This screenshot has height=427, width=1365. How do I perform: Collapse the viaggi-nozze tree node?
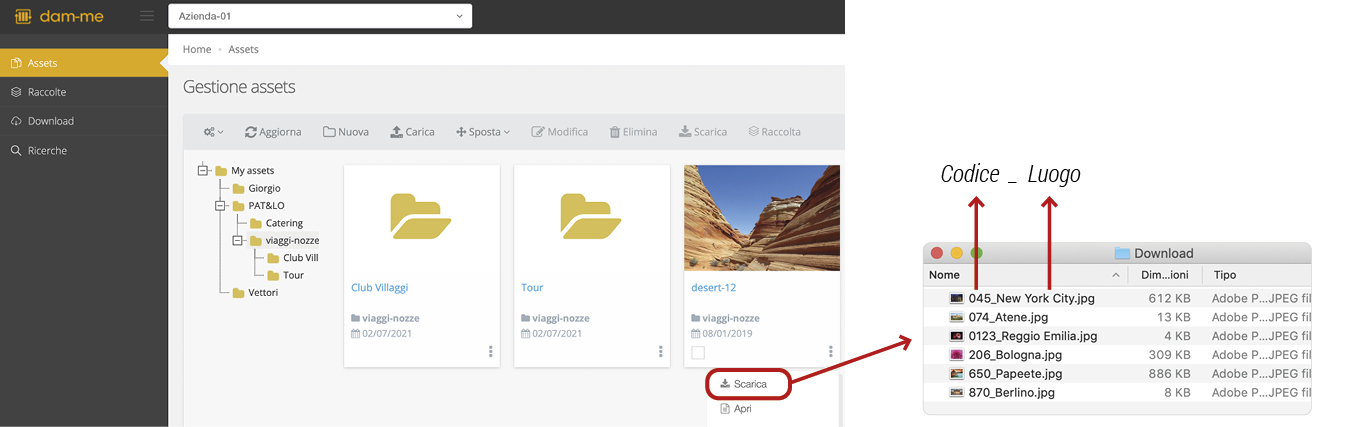[238, 240]
